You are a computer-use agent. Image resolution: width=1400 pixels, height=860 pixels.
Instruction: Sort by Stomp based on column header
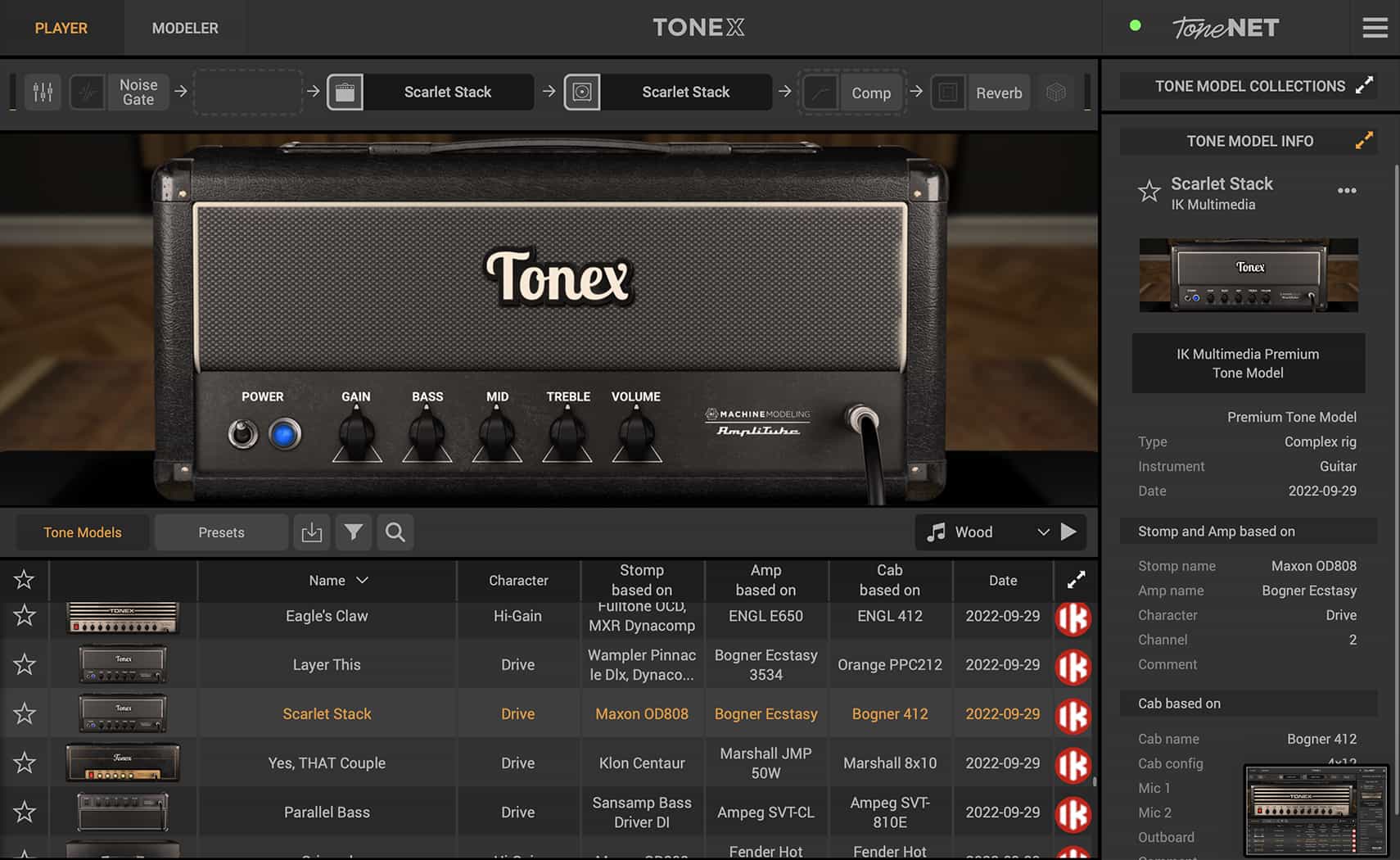(642, 580)
